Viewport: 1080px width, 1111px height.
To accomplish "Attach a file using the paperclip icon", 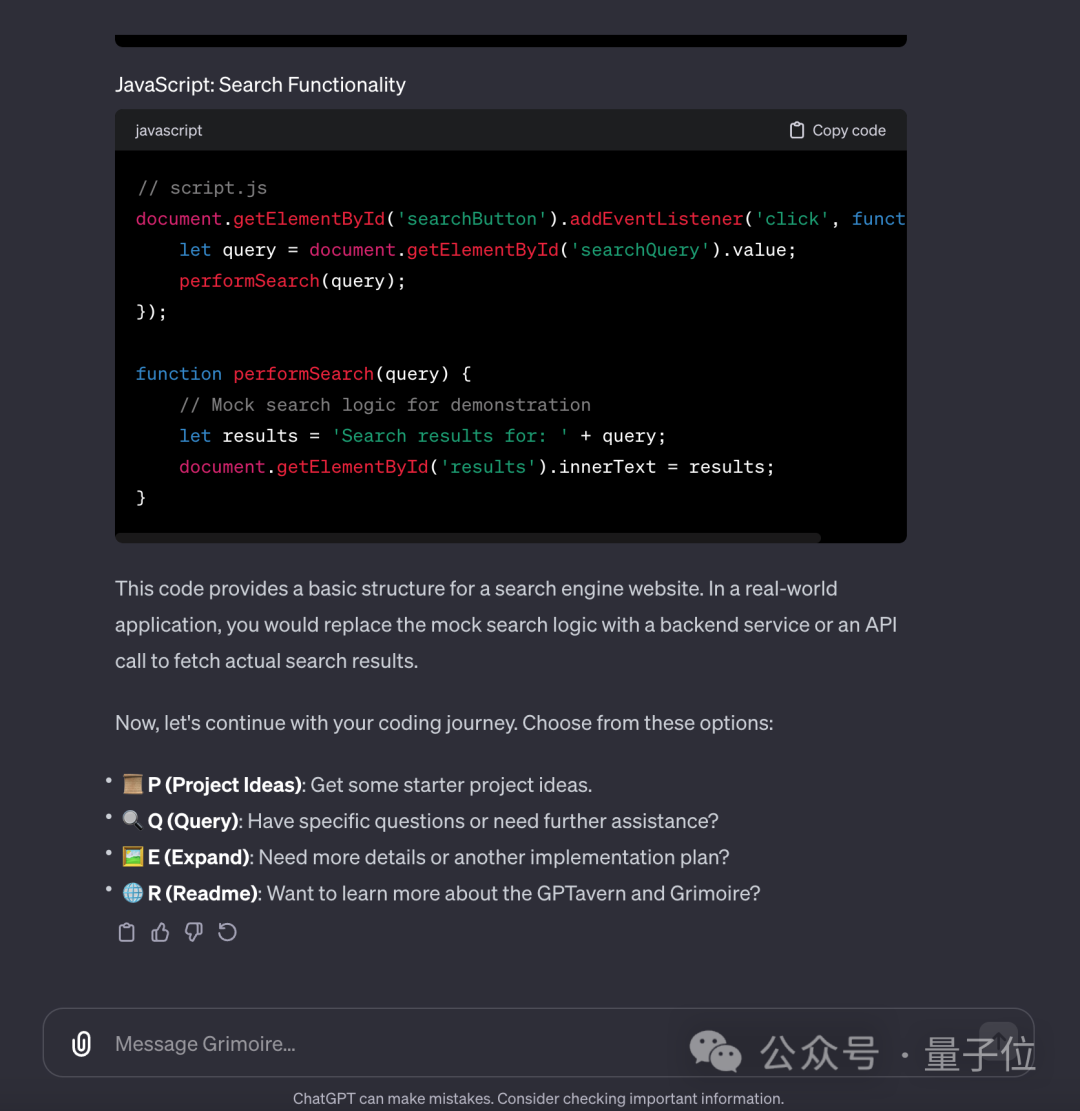I will click(81, 1044).
